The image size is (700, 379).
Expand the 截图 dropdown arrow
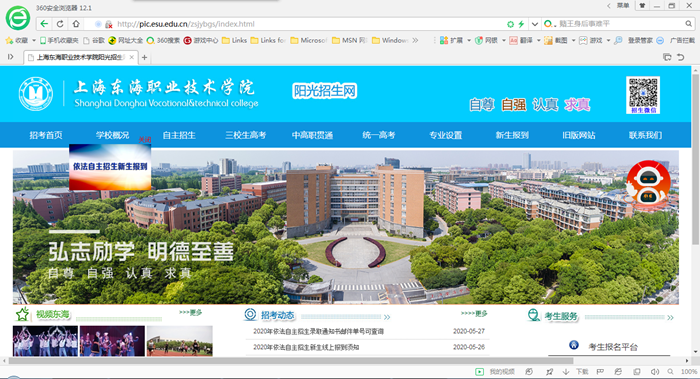(x=573, y=40)
